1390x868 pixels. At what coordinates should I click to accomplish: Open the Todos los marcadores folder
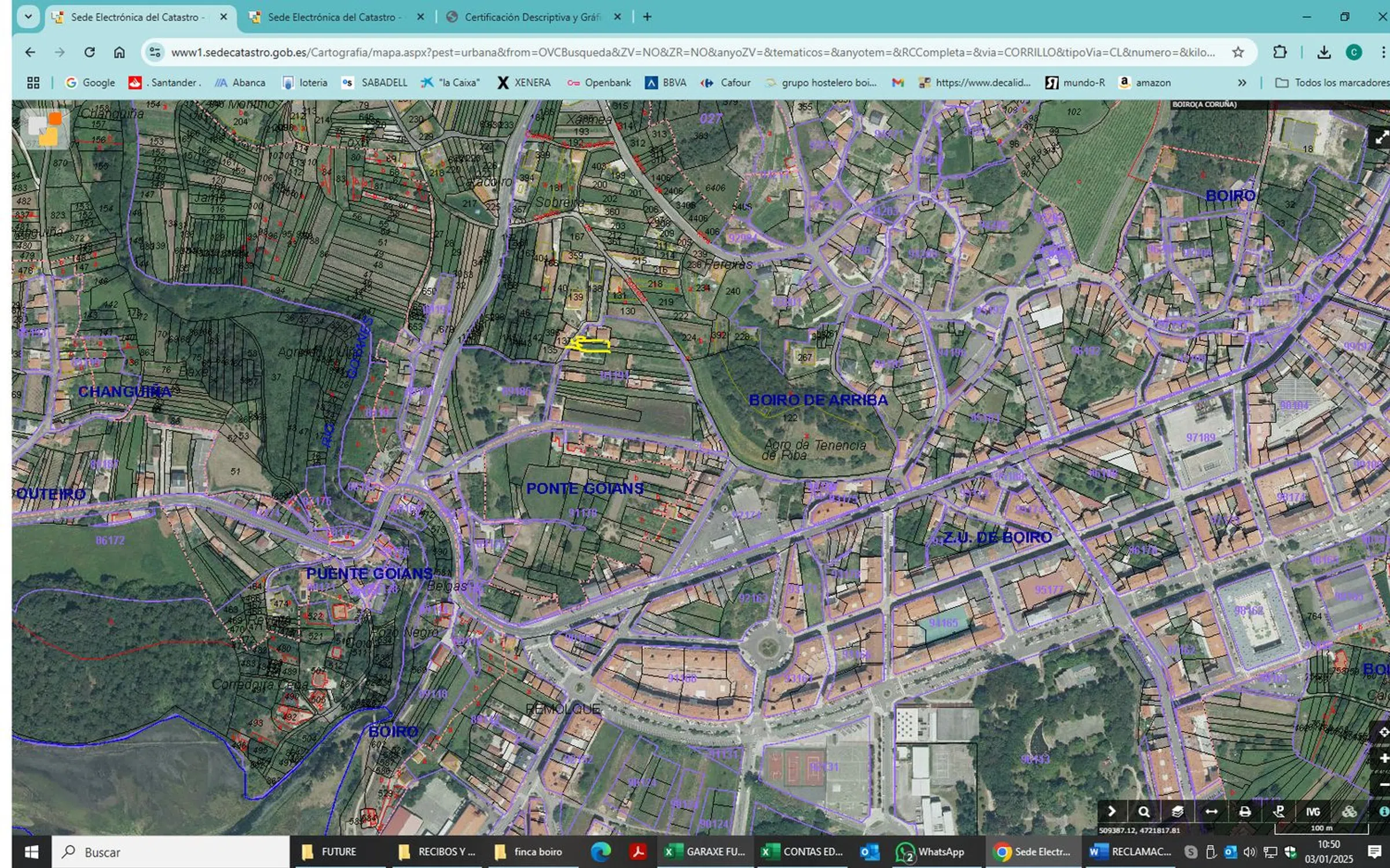click(1332, 83)
